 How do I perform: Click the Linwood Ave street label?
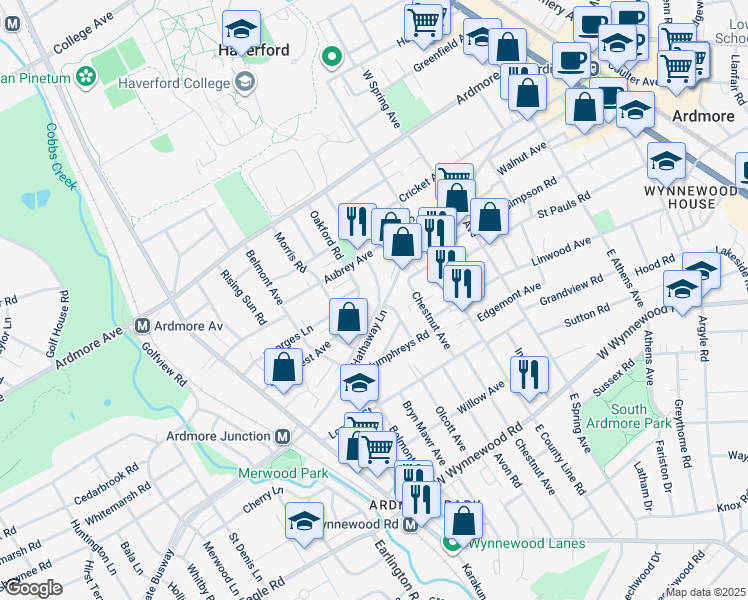(561, 252)
